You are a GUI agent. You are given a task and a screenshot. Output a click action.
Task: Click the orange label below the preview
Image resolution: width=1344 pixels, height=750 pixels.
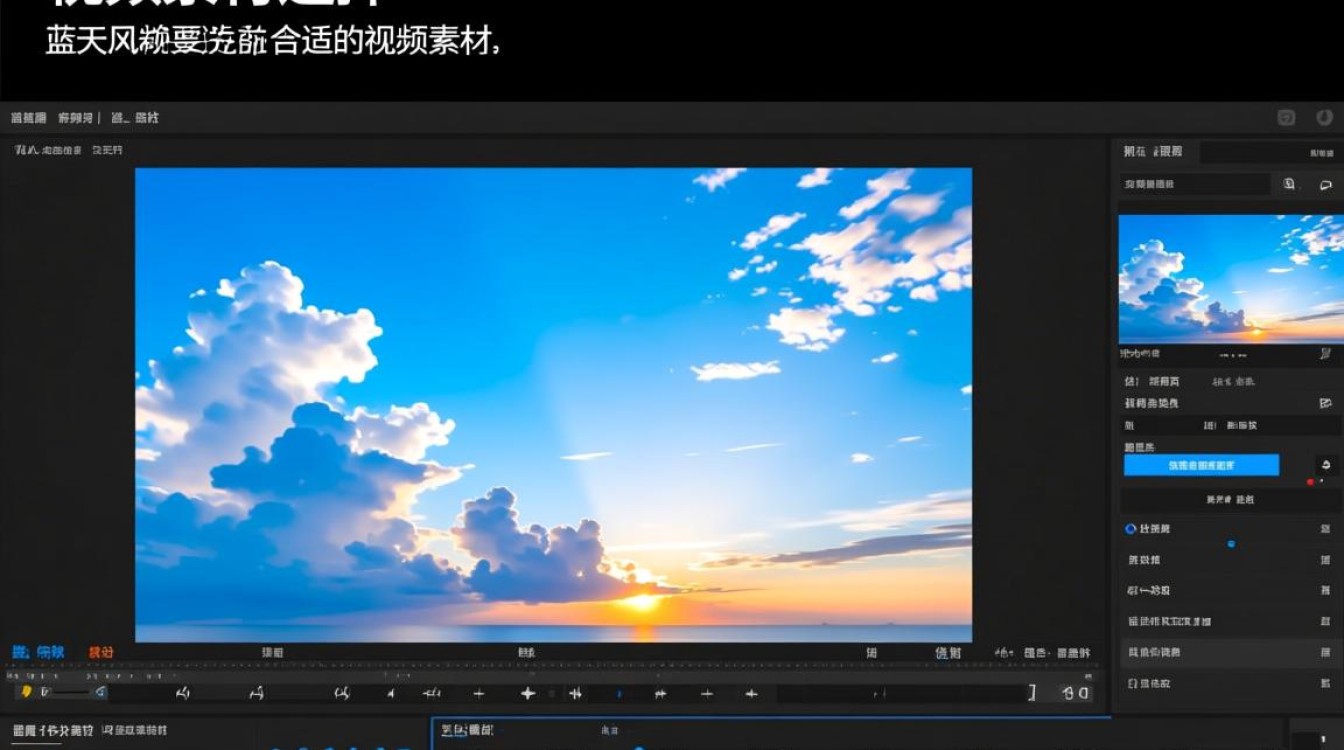click(x=101, y=652)
